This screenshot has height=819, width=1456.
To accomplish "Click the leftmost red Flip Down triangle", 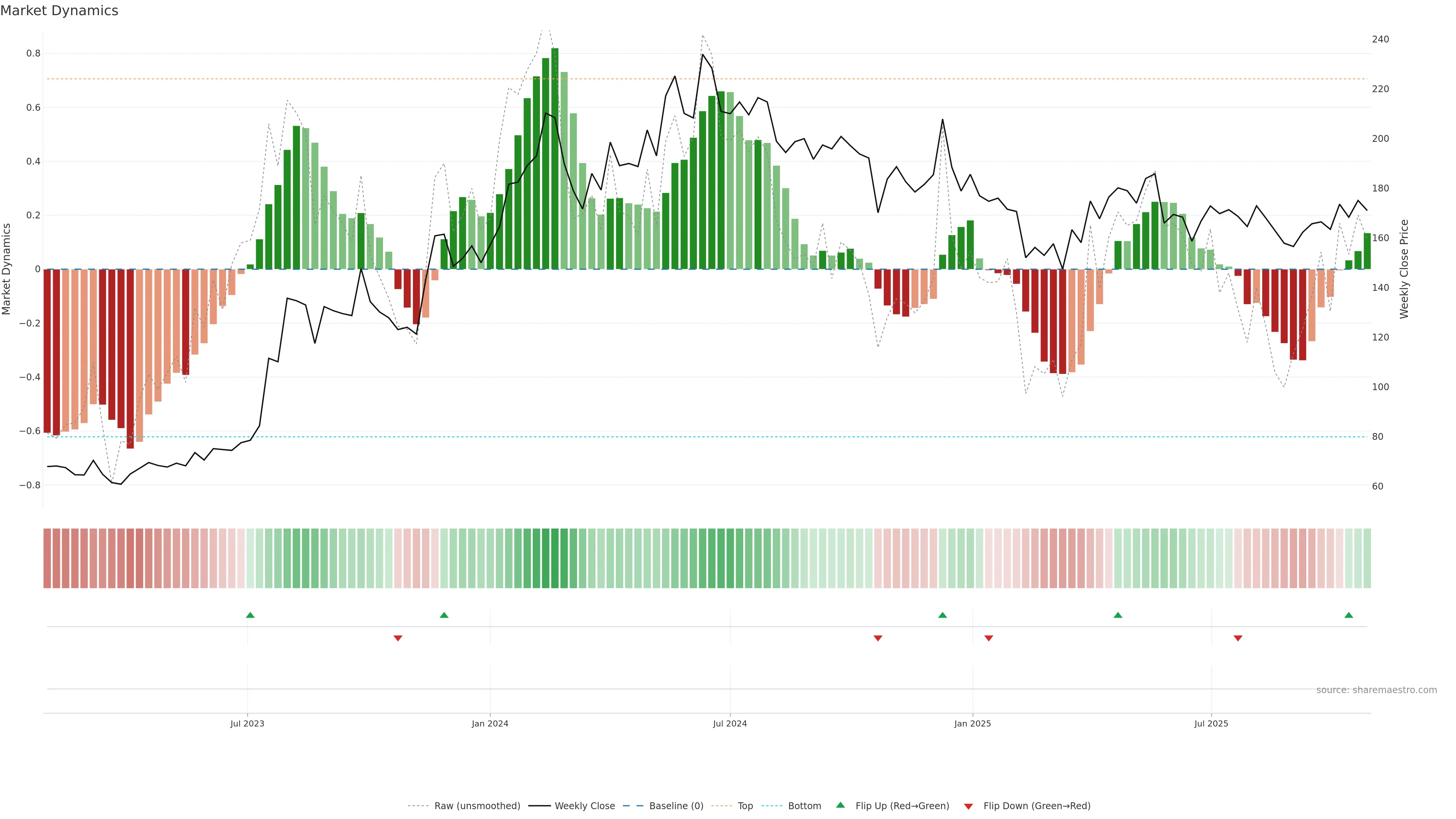I will pos(398,638).
